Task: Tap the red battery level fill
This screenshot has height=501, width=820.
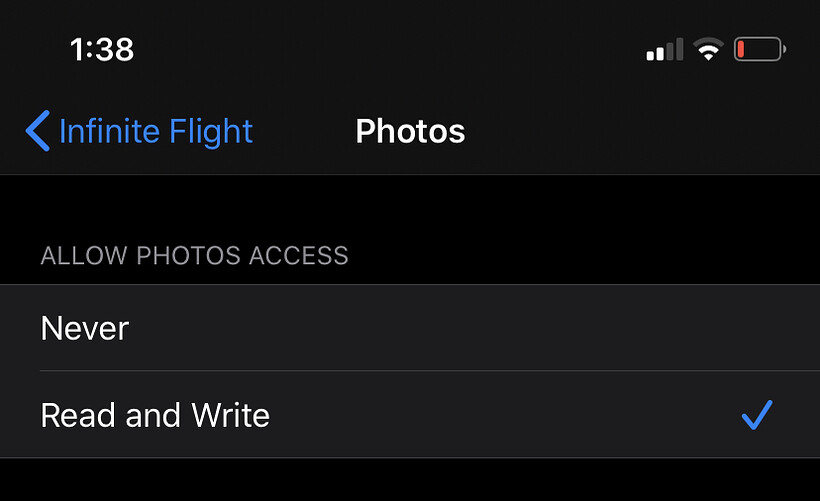Action: (x=742, y=49)
